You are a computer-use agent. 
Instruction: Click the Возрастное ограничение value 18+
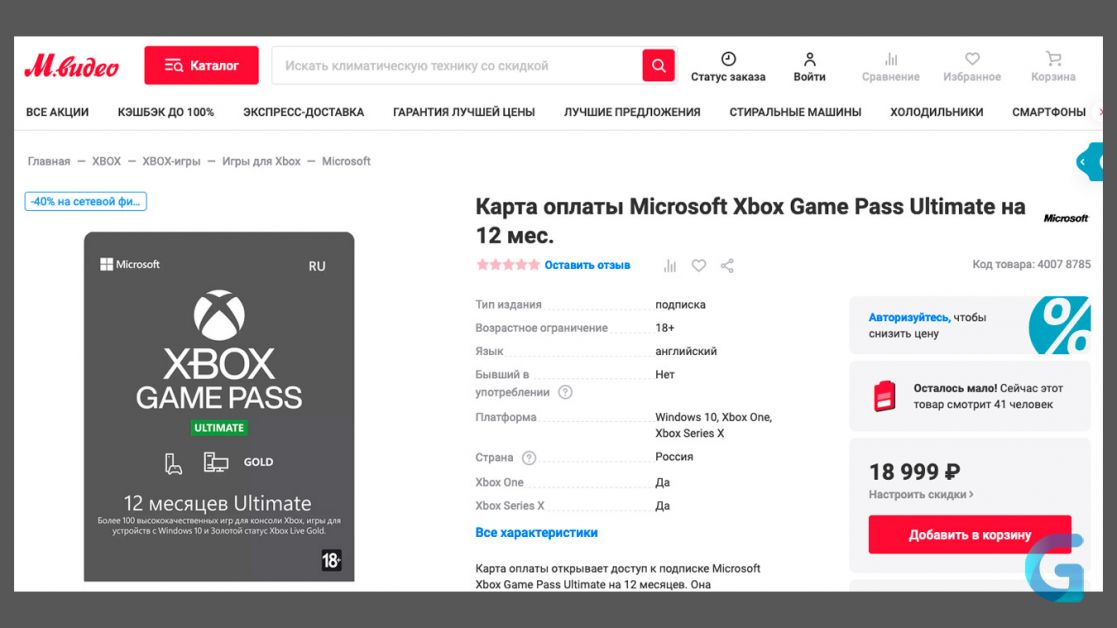point(665,328)
